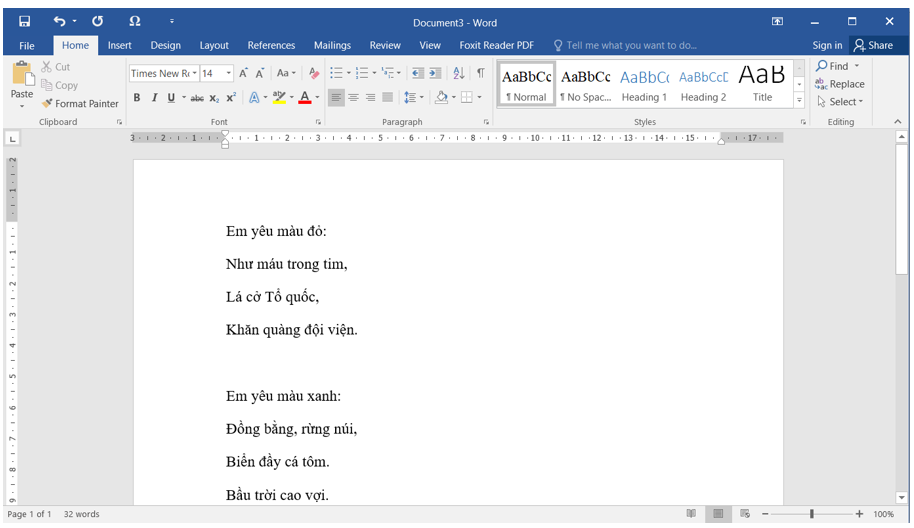Adjust the zoom slider handle

[x=811, y=513]
